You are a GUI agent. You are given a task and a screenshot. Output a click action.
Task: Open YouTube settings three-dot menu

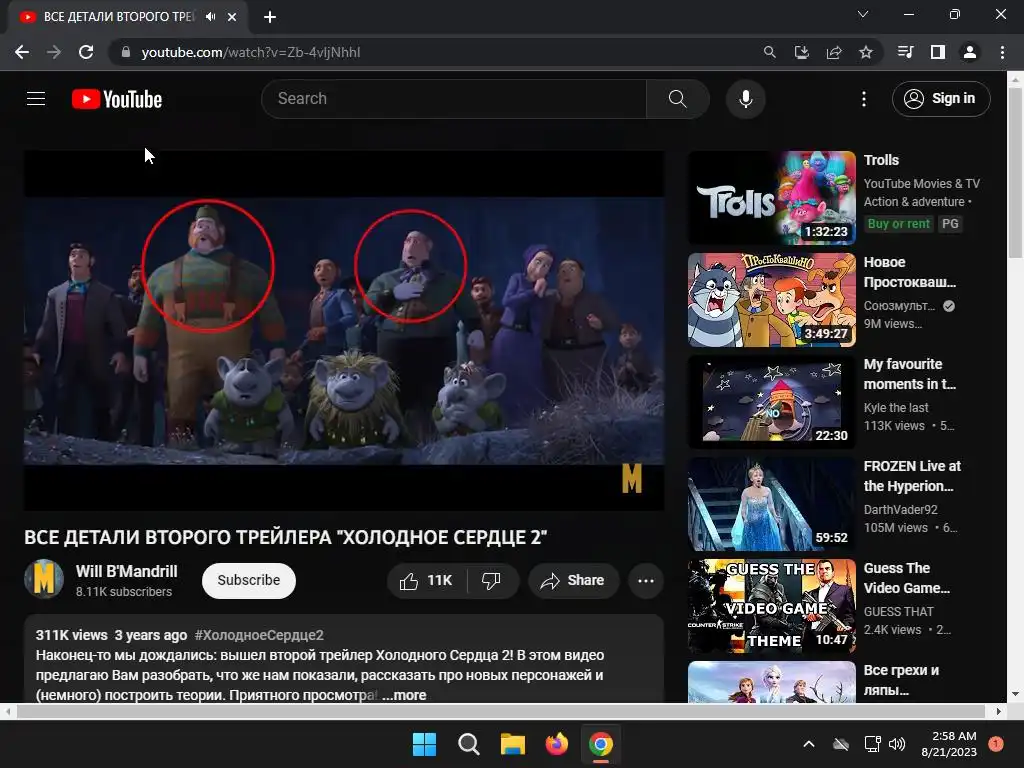point(864,99)
